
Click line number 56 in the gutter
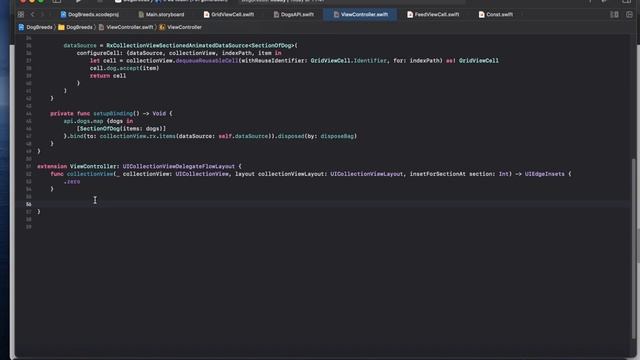(x=29, y=204)
